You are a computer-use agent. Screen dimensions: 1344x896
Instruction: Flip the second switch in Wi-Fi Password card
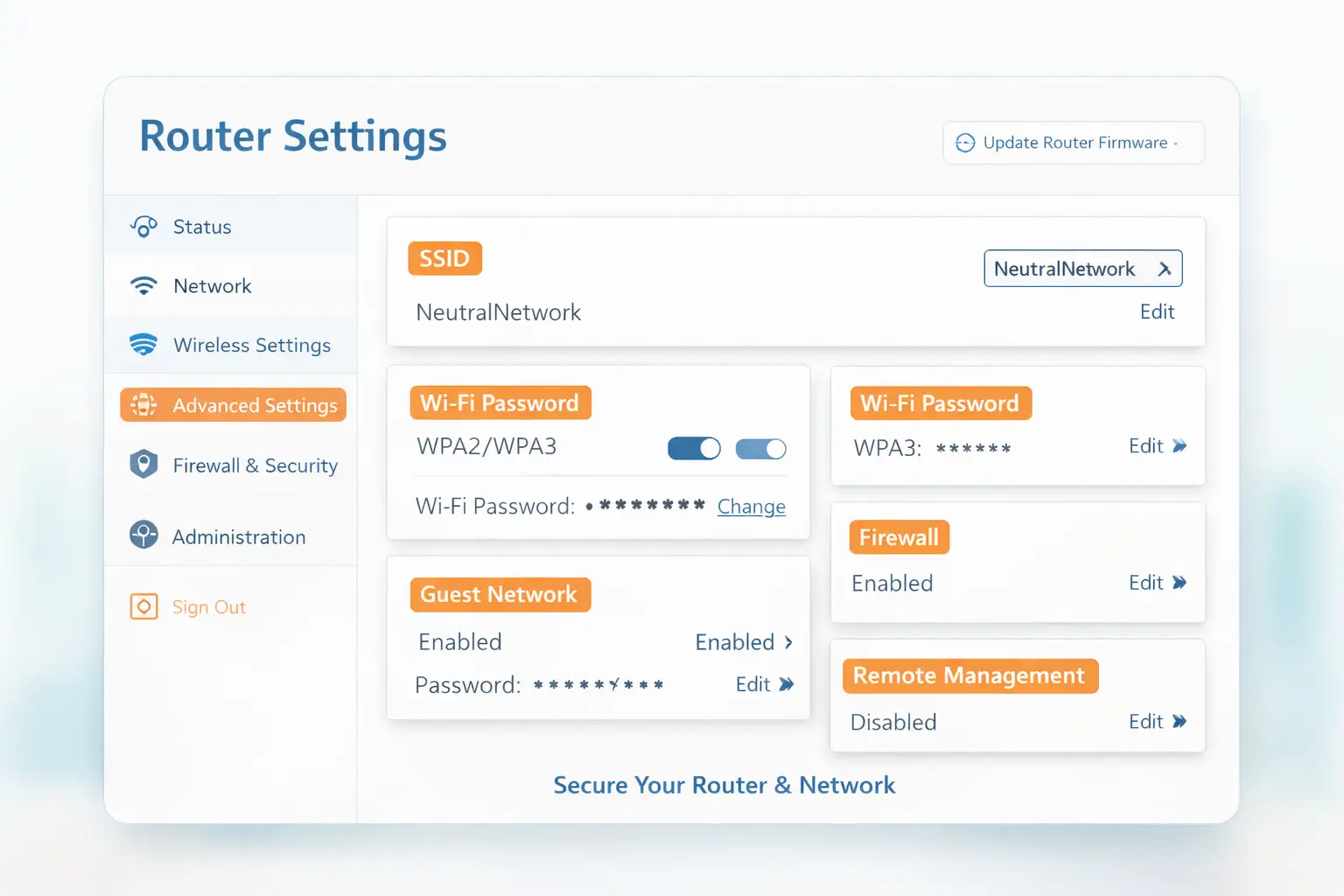(760, 449)
